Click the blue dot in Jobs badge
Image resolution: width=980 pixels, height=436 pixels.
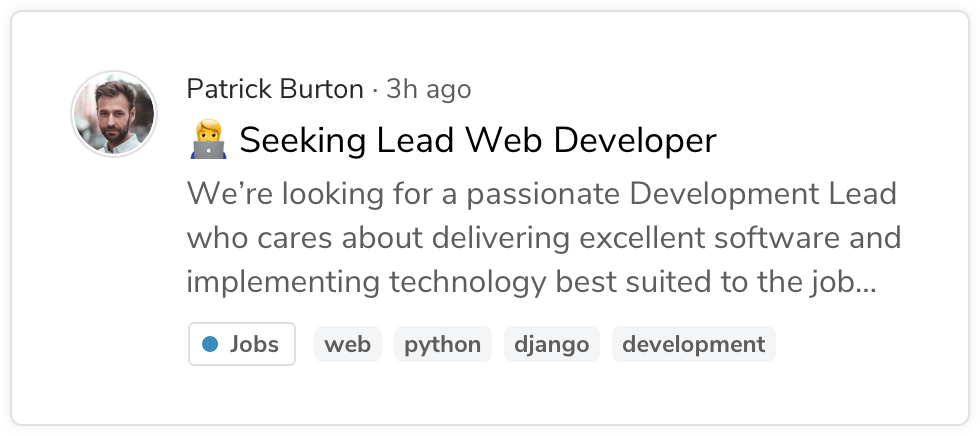pyautogui.click(x=210, y=344)
